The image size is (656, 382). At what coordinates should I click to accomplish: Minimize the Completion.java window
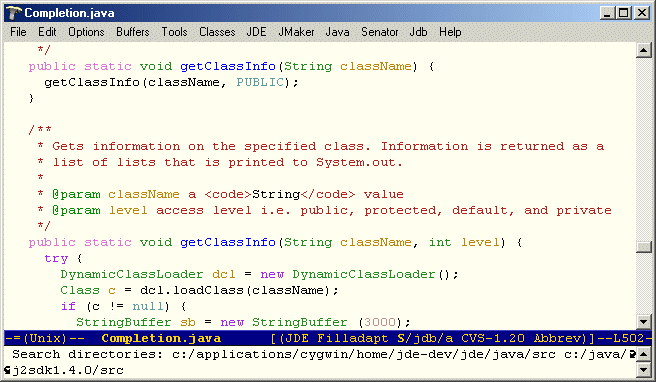607,13
